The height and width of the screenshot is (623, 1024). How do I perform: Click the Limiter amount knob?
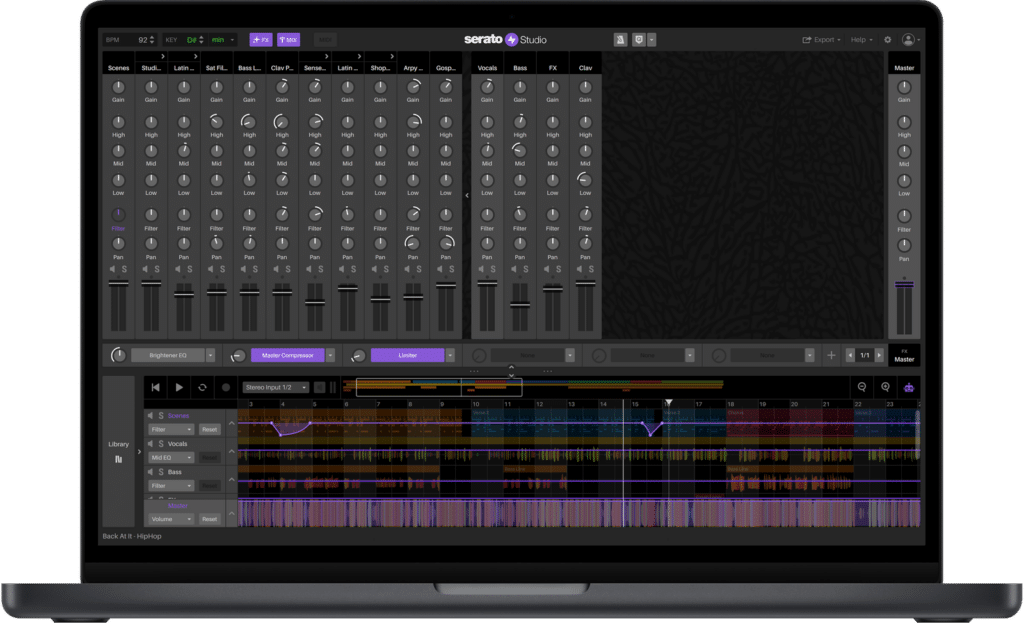[x=358, y=355]
